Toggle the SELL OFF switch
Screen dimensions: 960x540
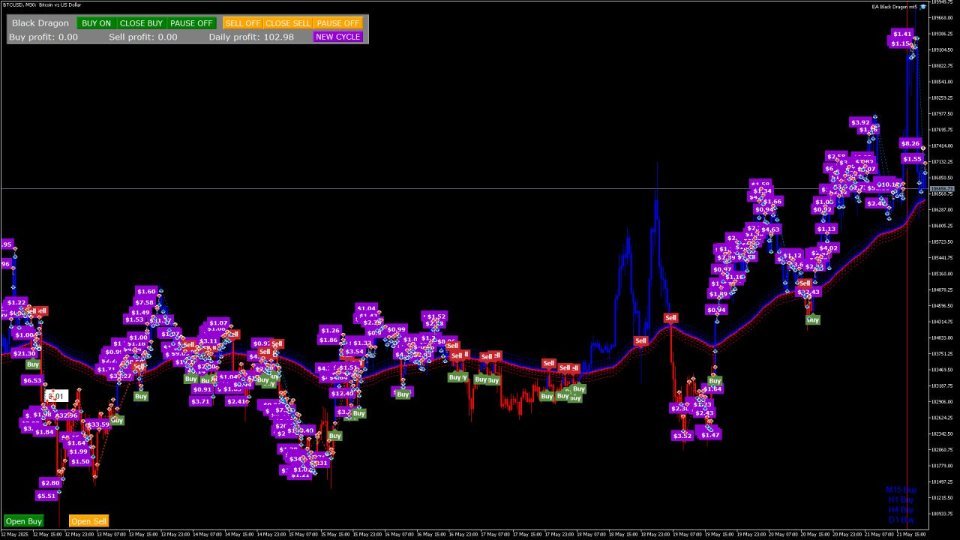click(x=242, y=23)
